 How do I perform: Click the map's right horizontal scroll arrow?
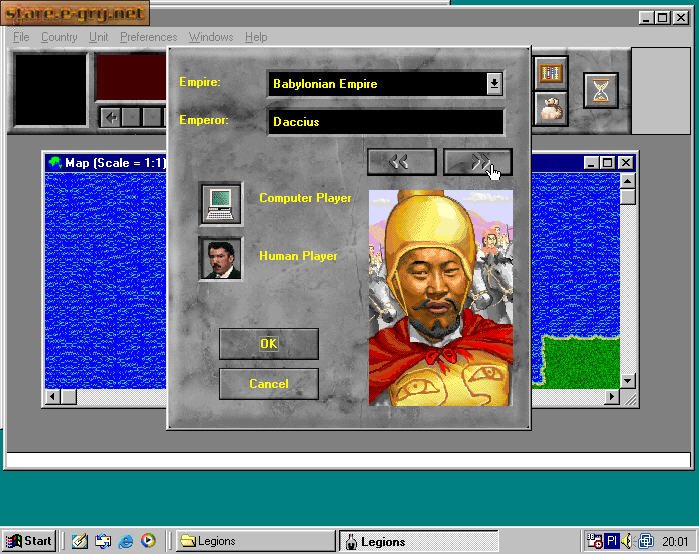click(x=612, y=396)
